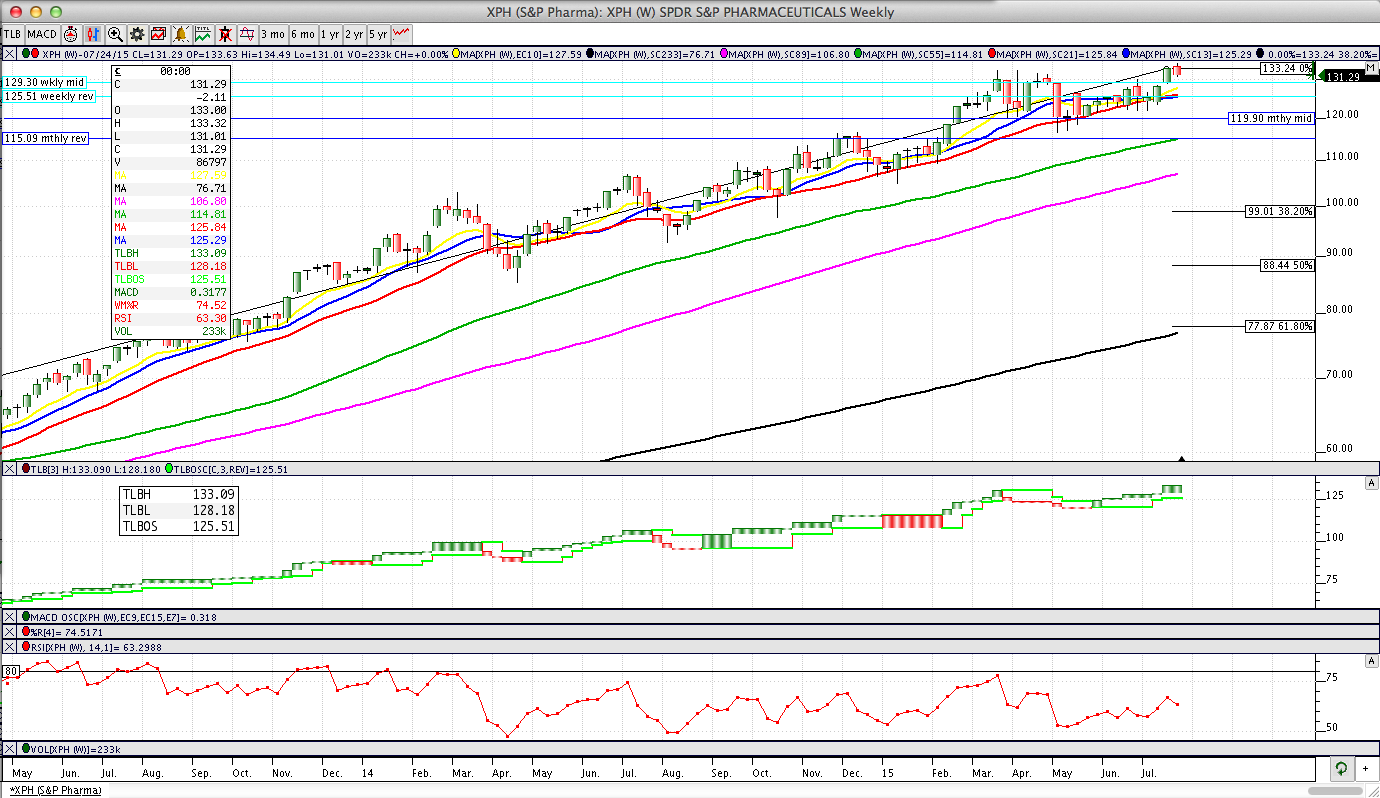Click the stopwatch timer icon in toolbar
This screenshot has width=1380, height=798.
coord(71,33)
